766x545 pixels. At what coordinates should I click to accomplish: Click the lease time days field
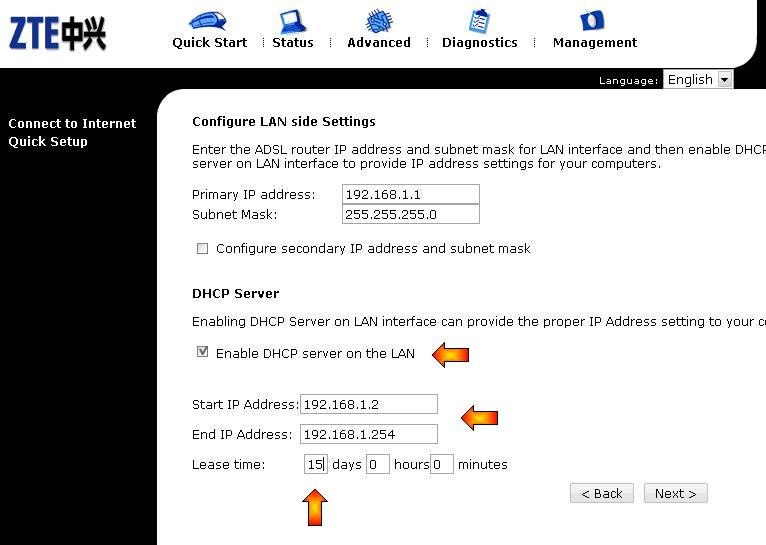coord(316,464)
